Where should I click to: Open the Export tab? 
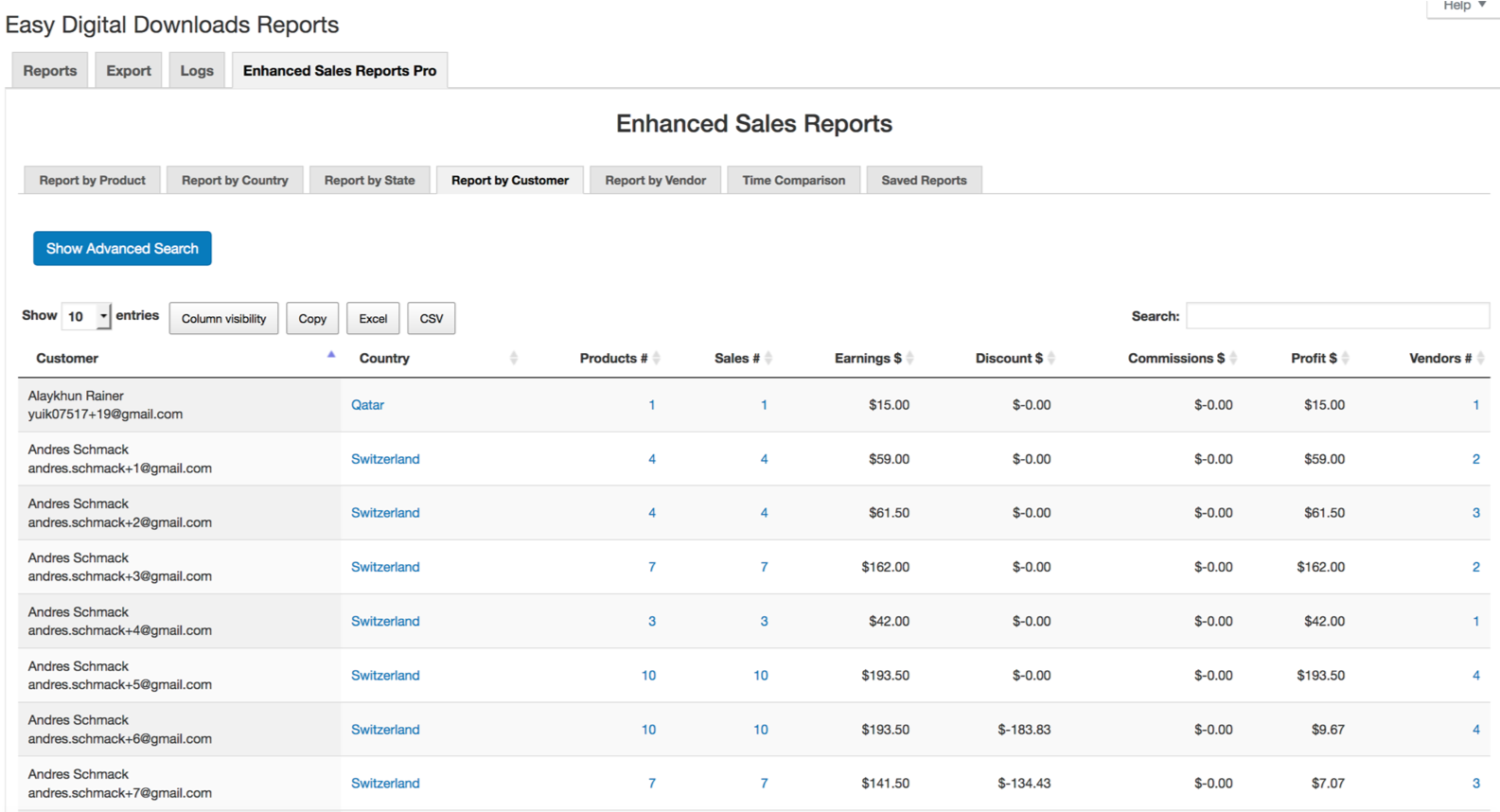coord(129,71)
